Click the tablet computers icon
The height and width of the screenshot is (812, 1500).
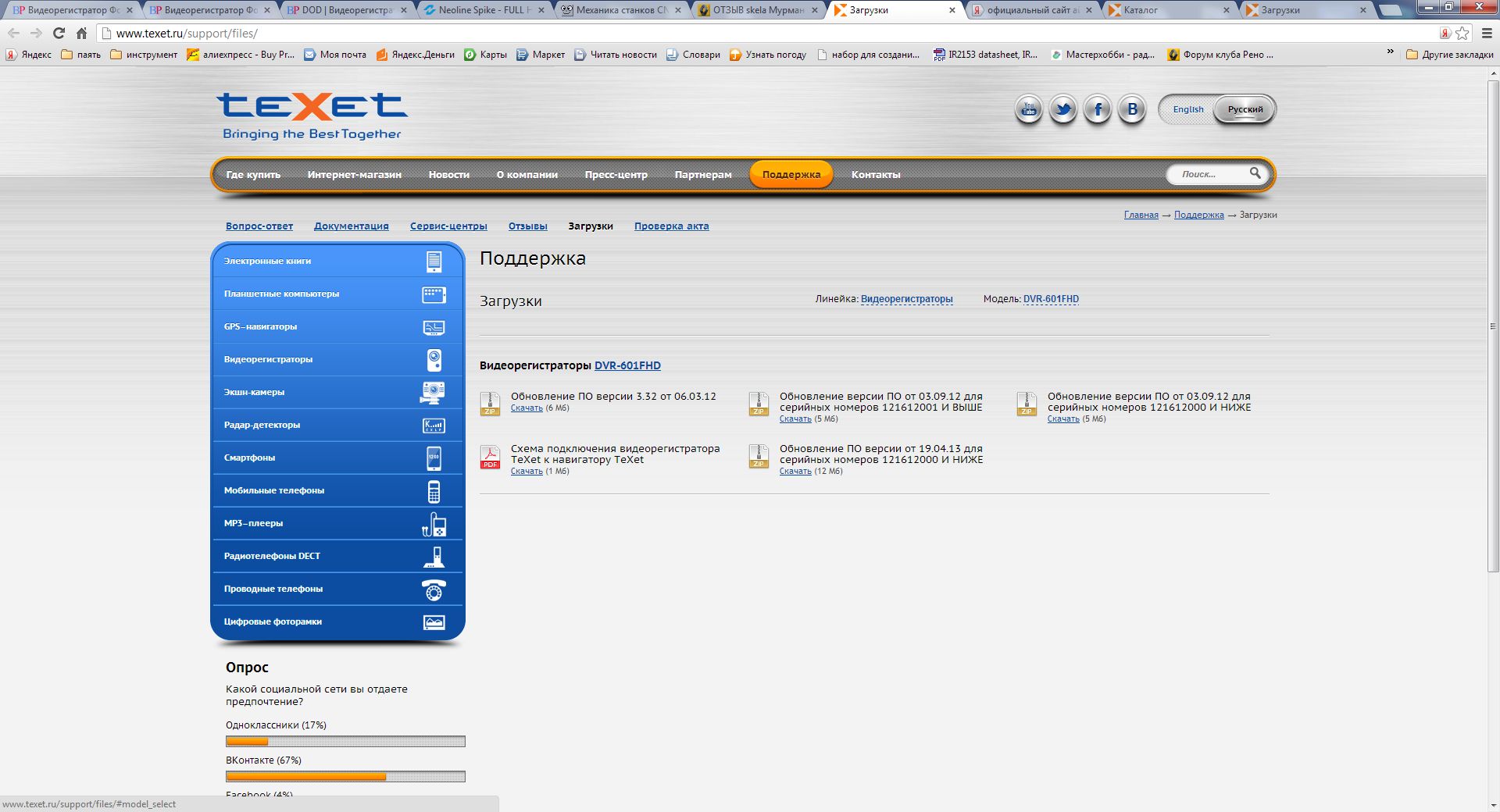pos(434,294)
